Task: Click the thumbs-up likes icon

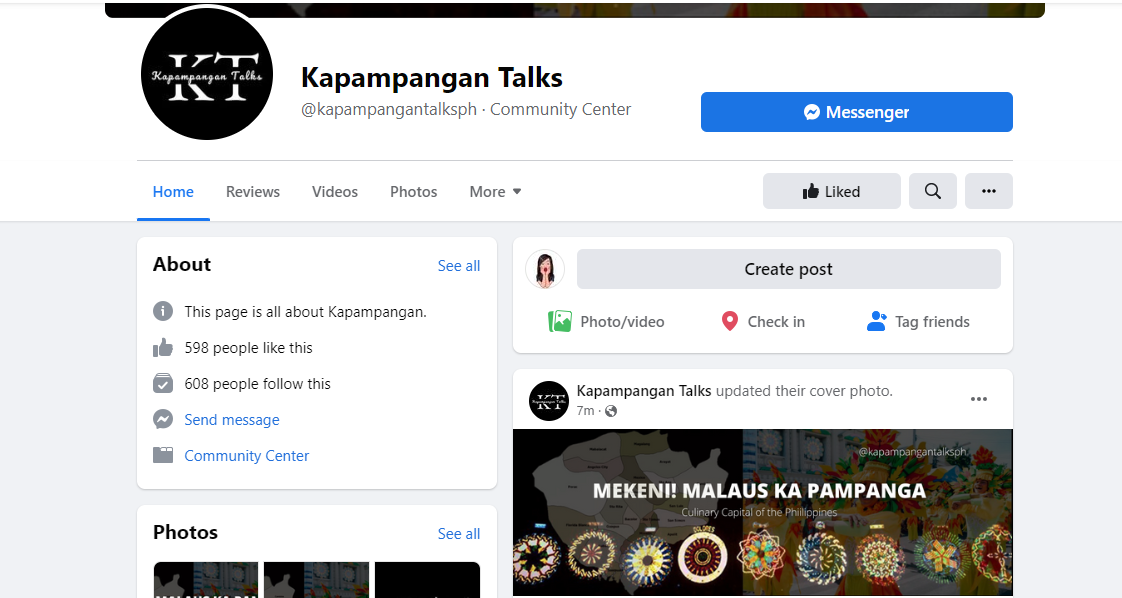Action: click(163, 348)
